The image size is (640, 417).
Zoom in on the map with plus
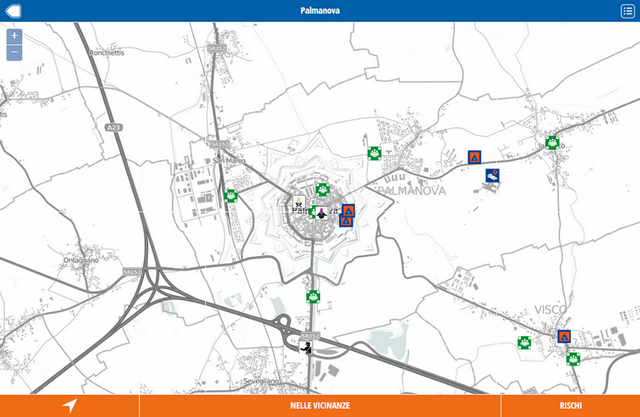pos(14,36)
